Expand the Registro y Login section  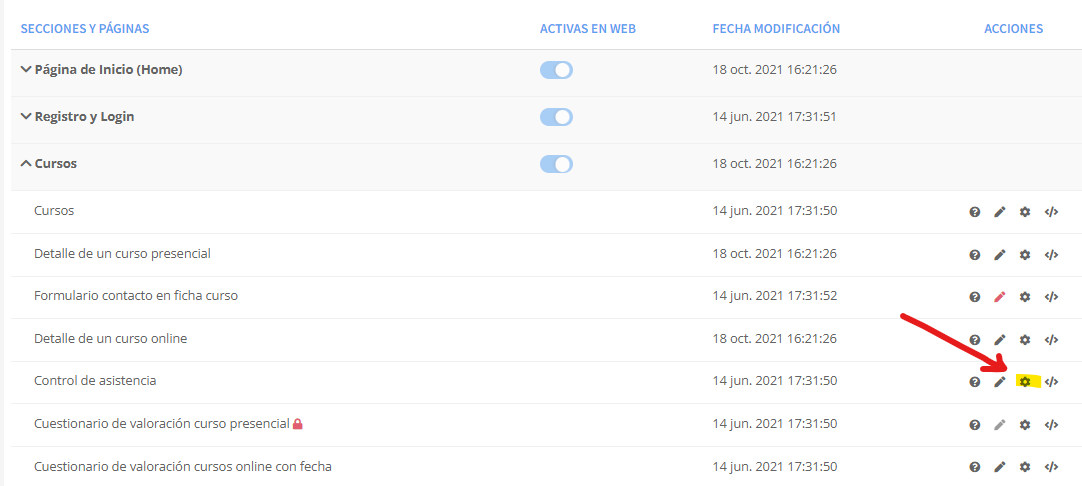[26, 117]
